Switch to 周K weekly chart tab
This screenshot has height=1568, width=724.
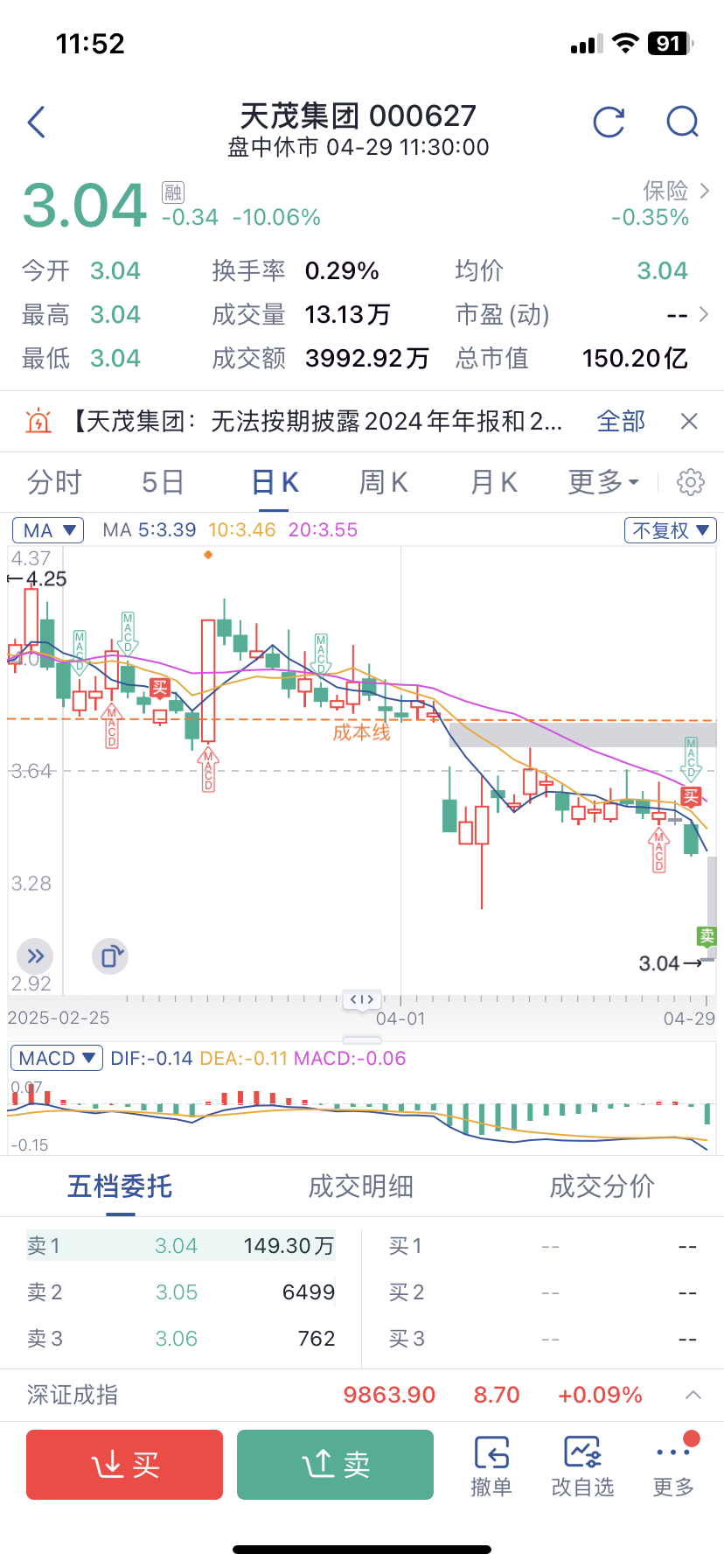point(383,482)
